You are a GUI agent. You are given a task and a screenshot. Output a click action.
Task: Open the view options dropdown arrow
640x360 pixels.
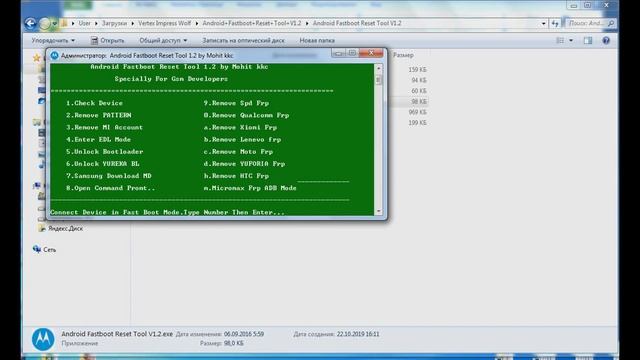571,40
